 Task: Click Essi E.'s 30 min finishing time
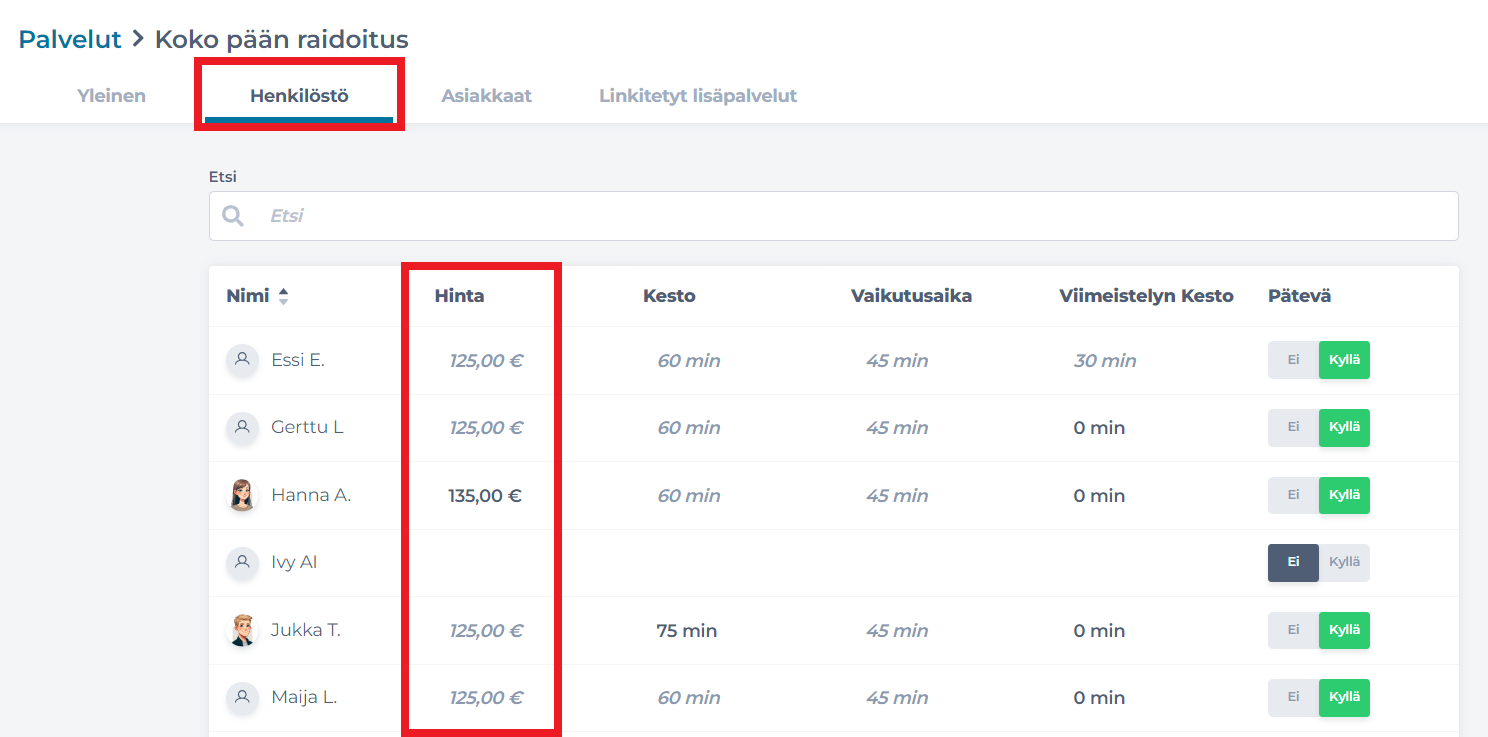(x=1105, y=361)
